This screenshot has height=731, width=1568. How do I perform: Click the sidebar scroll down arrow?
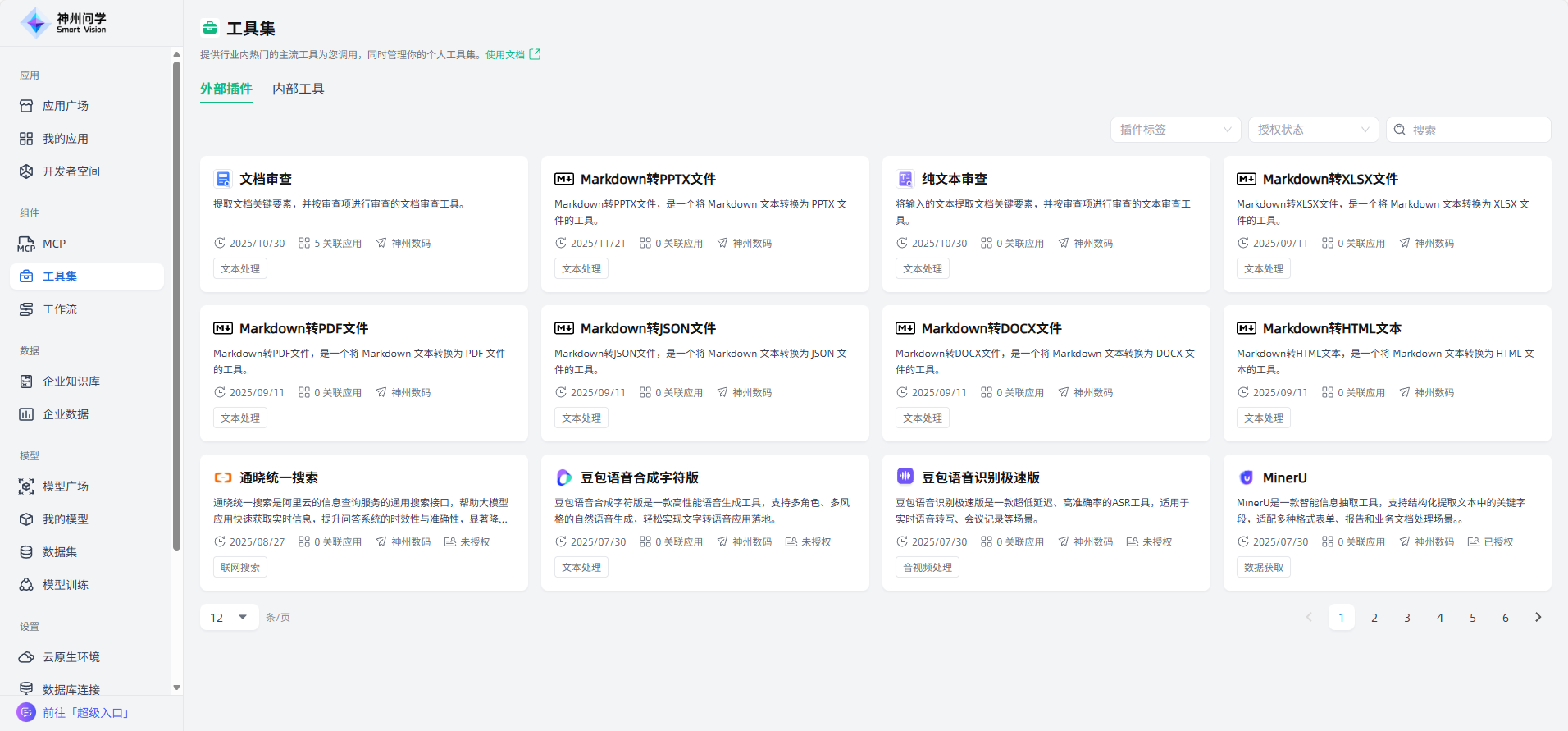pyautogui.click(x=176, y=688)
